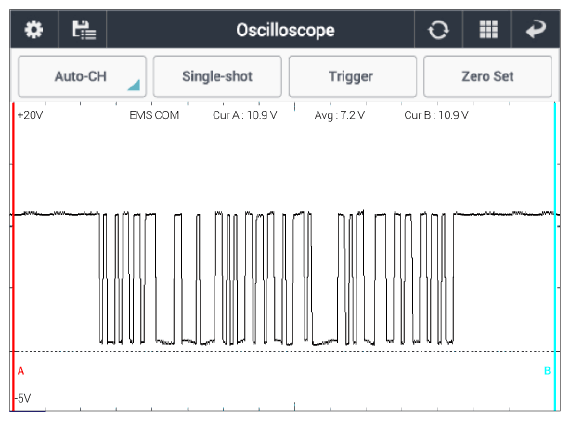Screen dimensions: 570x421
Task: Open the Auto-CH channel selector
Action: [82, 77]
